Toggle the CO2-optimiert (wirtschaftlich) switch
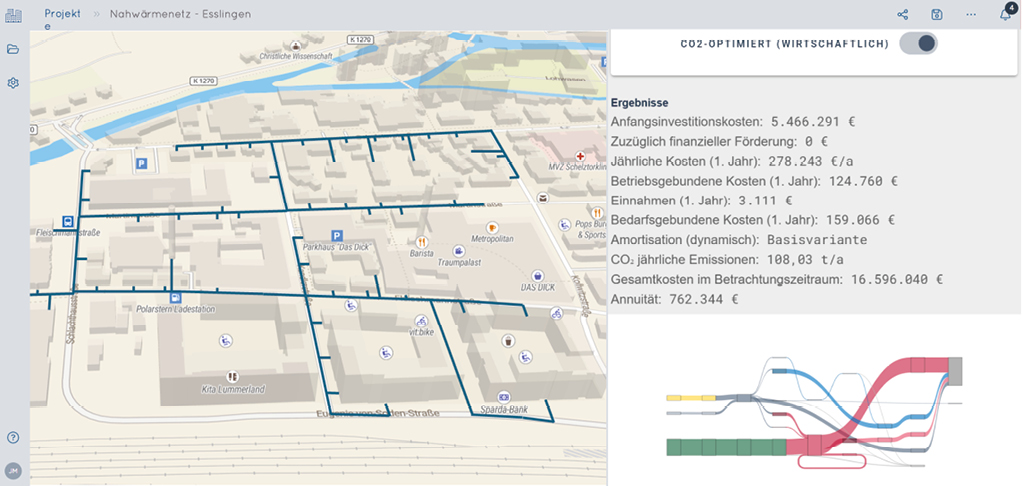This screenshot has height=486, width=1022. [x=918, y=43]
